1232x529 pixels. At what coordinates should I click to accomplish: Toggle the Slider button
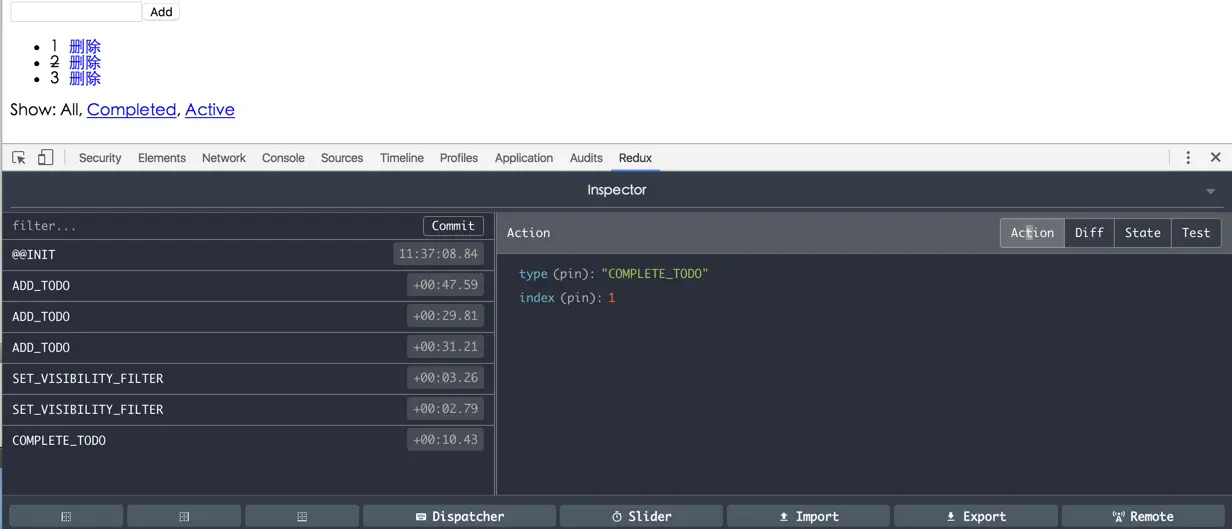641,516
